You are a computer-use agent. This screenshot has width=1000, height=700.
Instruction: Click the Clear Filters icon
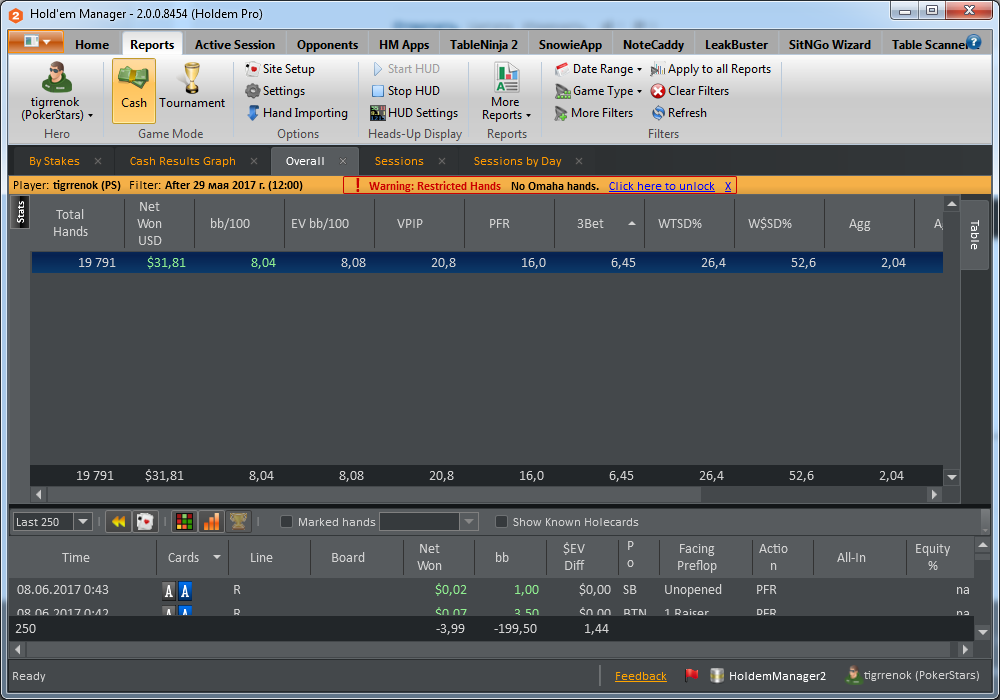tap(658, 91)
